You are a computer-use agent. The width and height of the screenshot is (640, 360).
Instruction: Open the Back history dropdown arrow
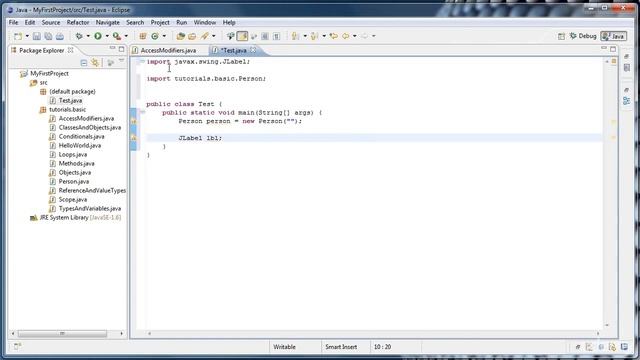[354, 36]
